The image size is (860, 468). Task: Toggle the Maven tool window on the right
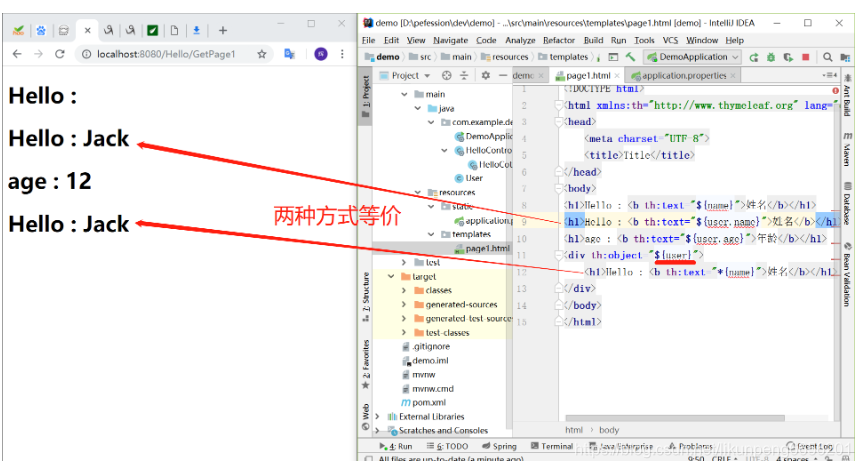point(847,149)
